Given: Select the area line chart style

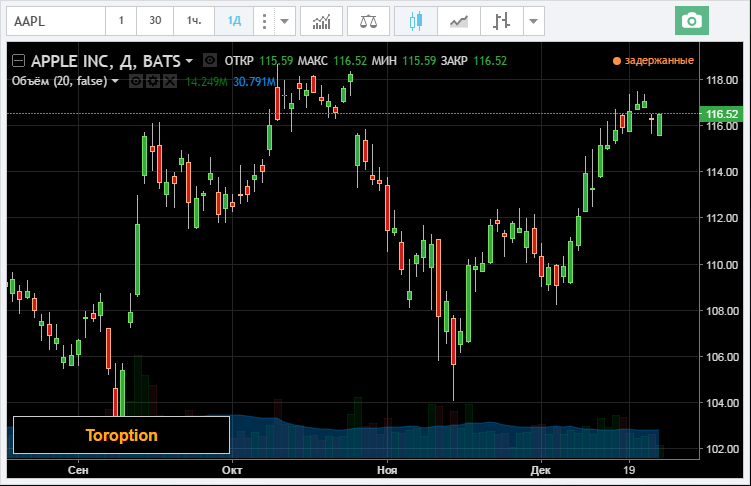Looking at the screenshot, I should [x=459, y=21].
